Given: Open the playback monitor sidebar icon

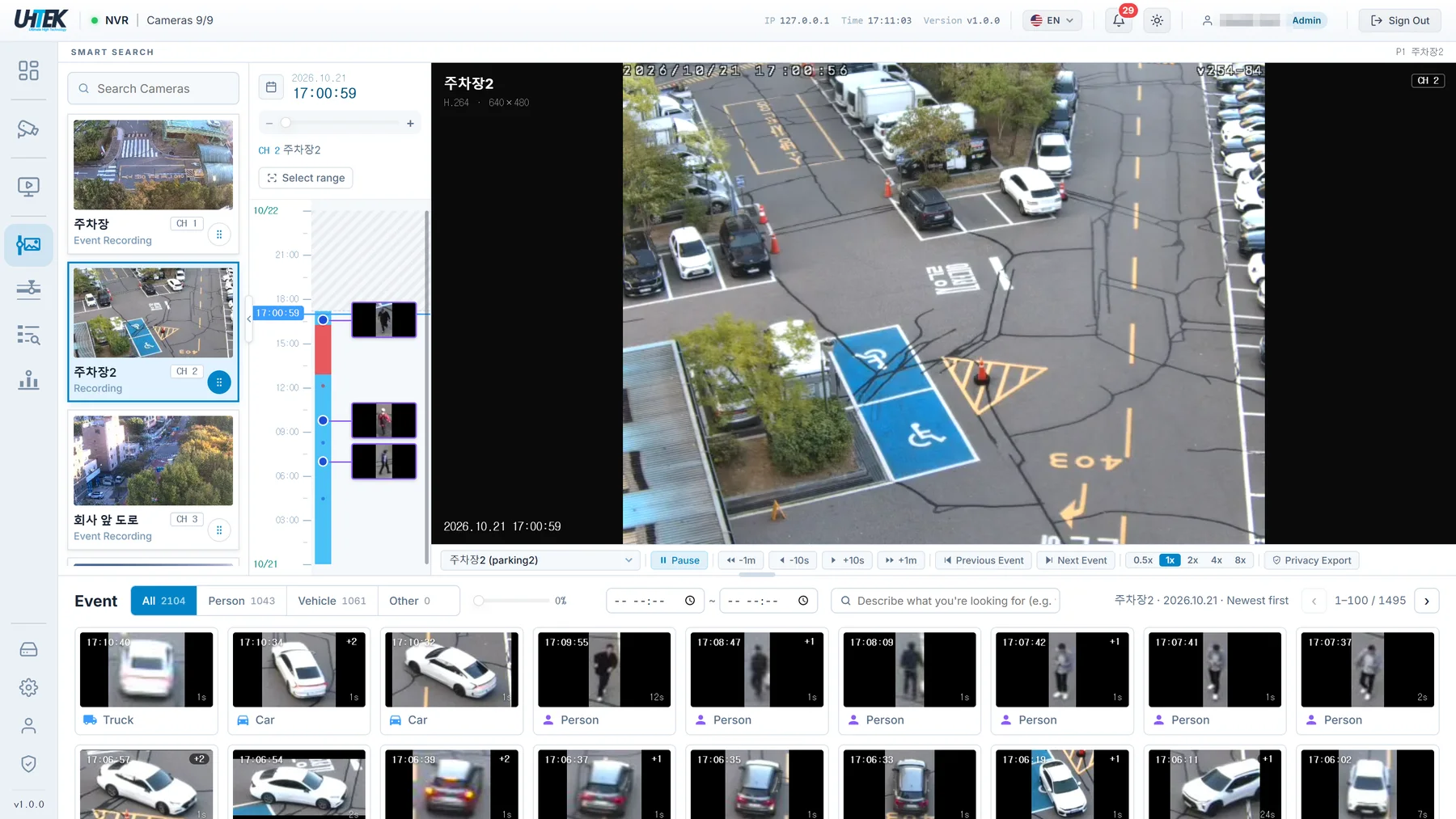Looking at the screenshot, I should (28, 187).
